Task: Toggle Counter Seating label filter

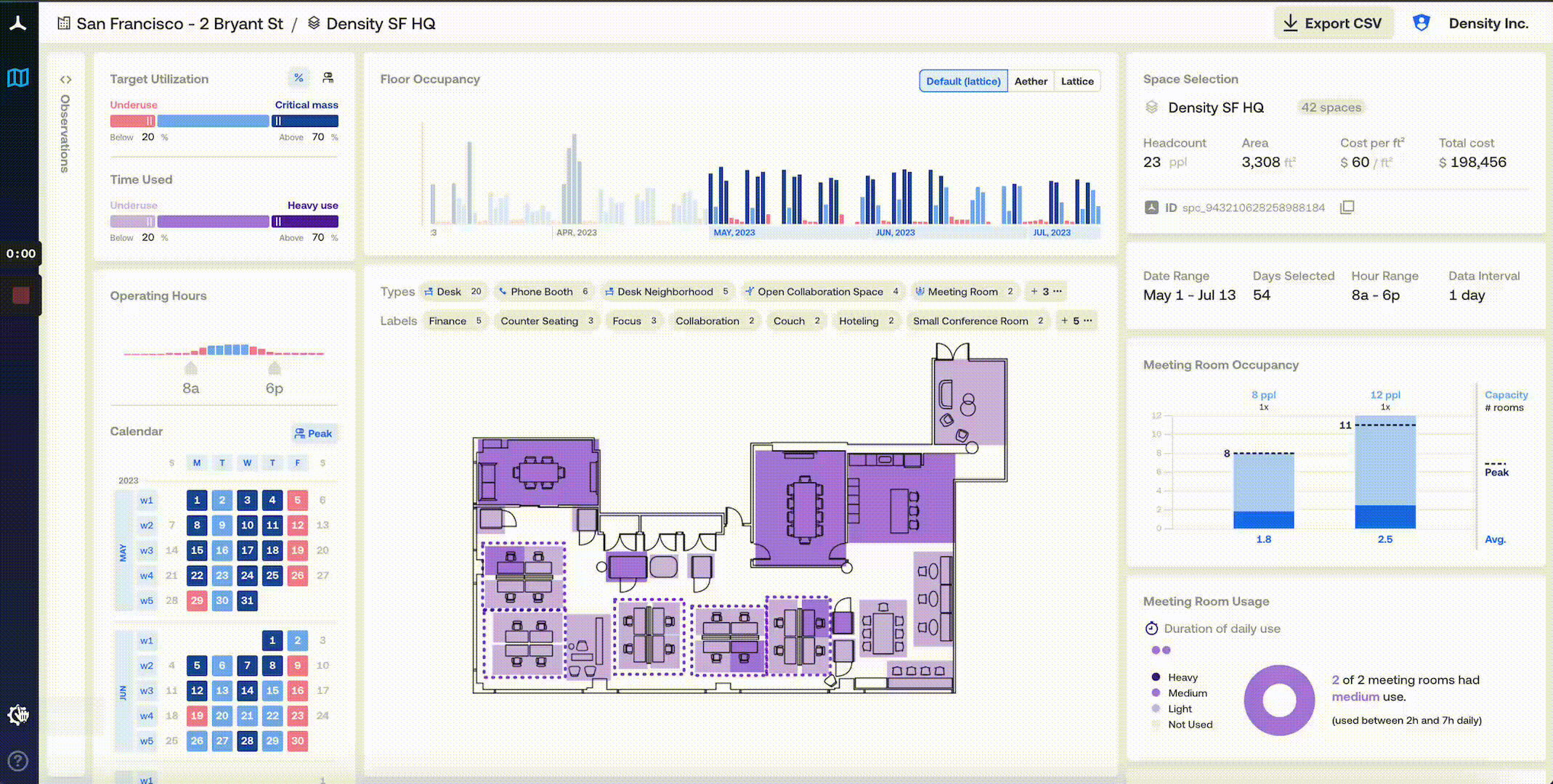Action: (547, 321)
